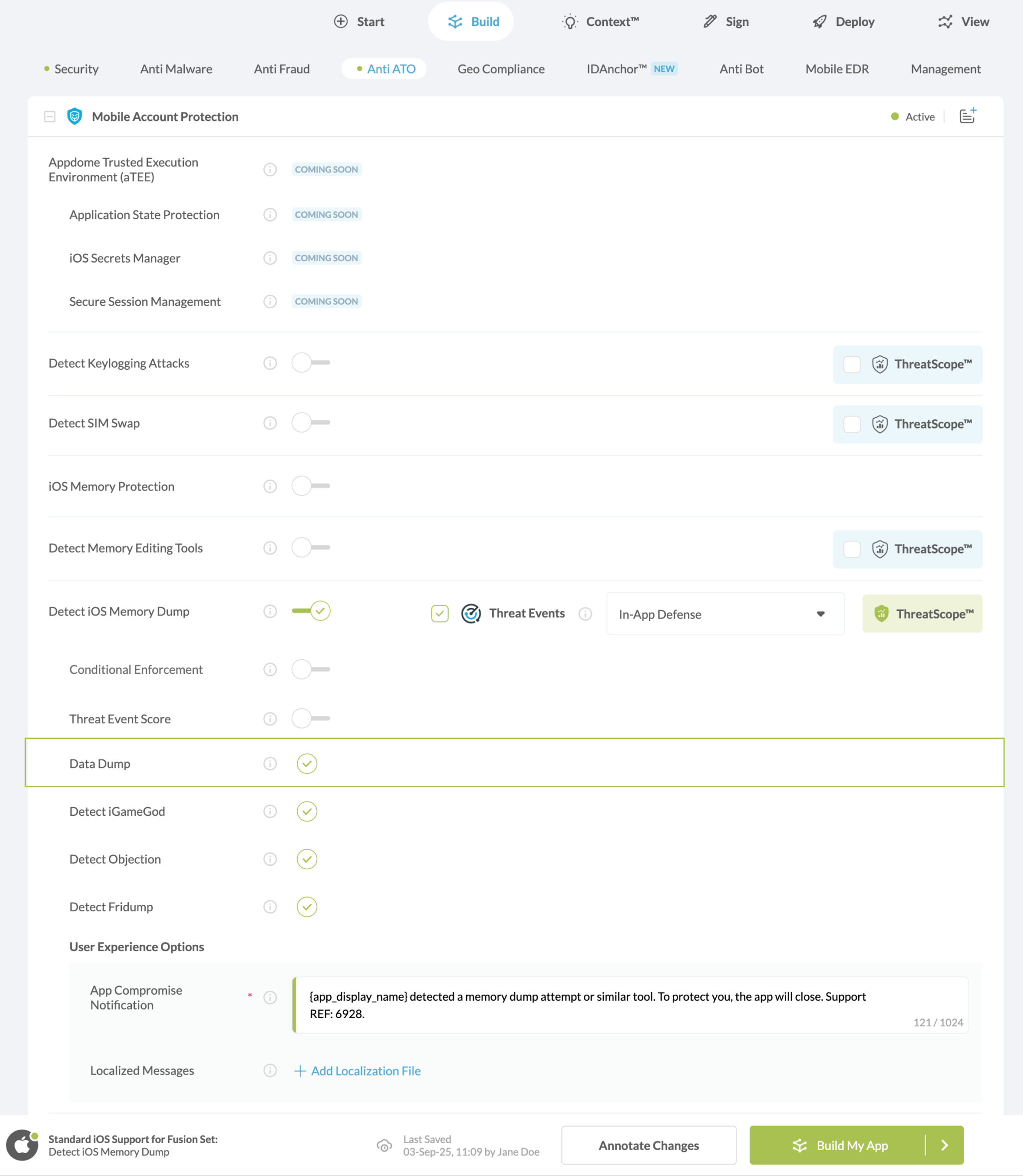Click the Deploy rocket icon

819,21
